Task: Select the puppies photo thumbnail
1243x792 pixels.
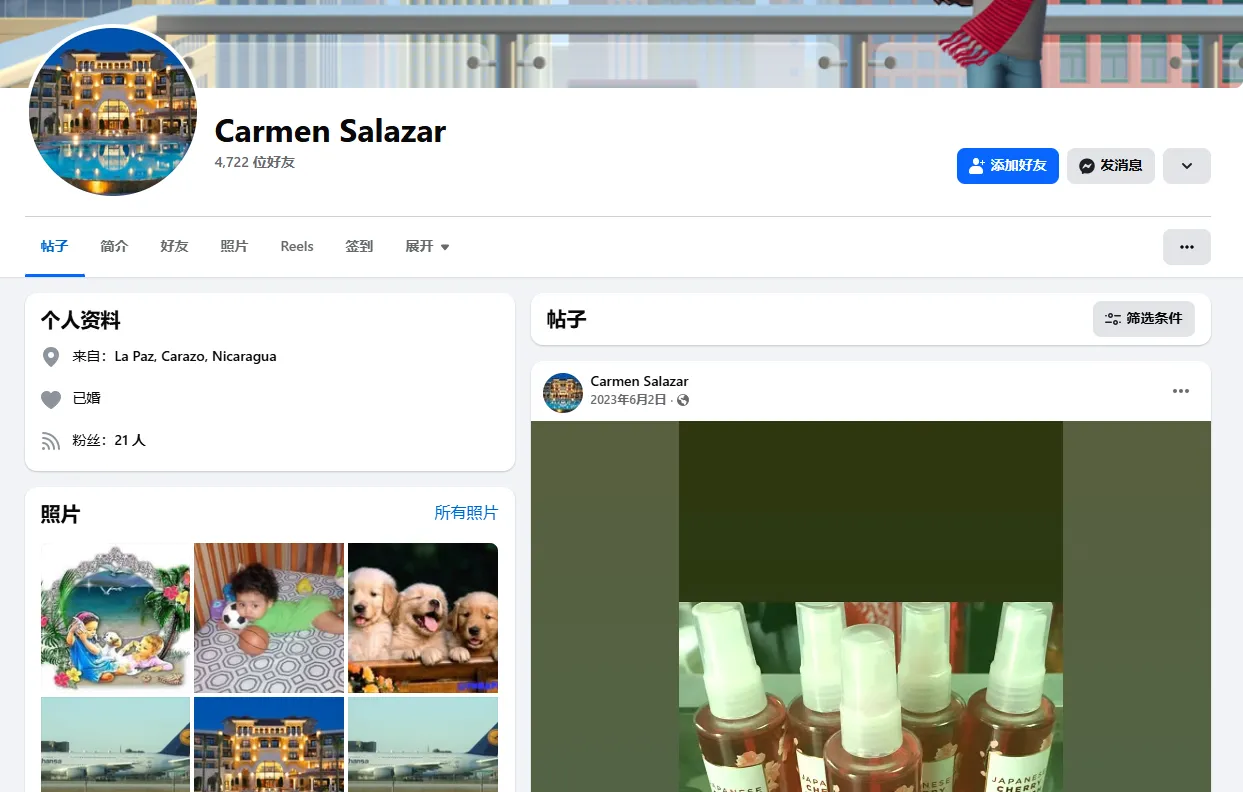Action: click(422, 617)
